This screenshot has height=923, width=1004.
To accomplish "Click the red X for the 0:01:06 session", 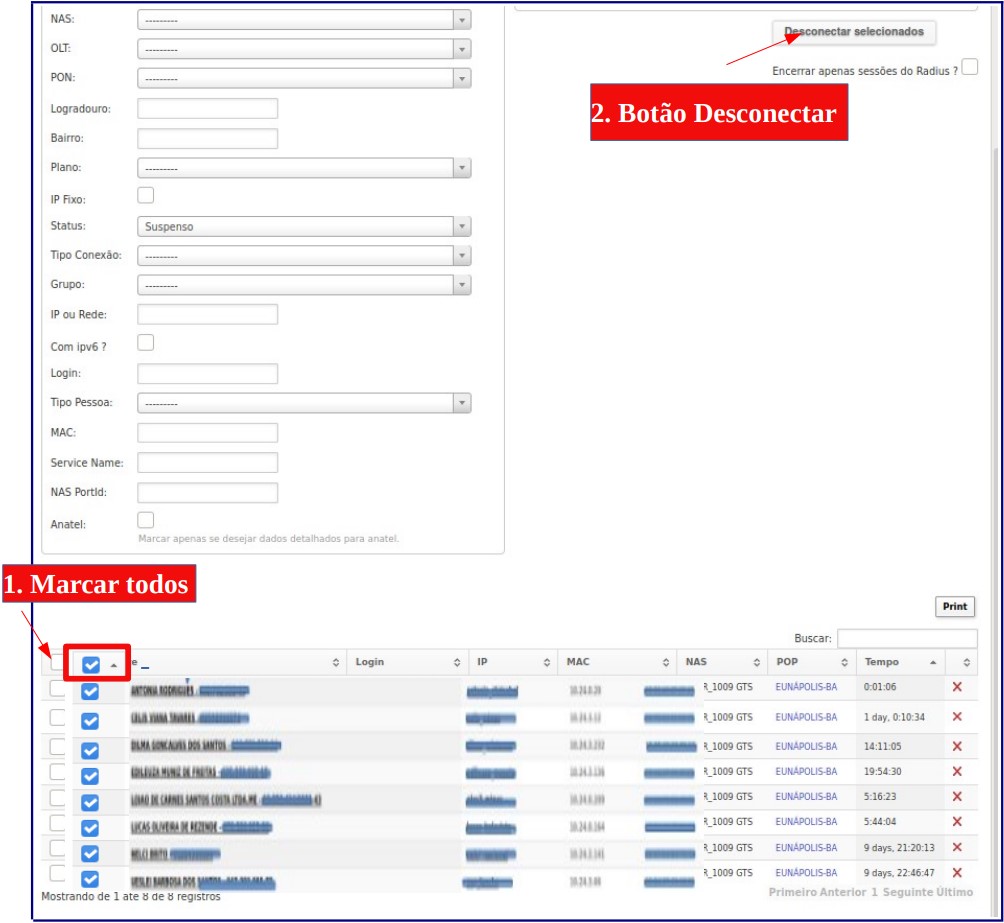I will click(957, 687).
